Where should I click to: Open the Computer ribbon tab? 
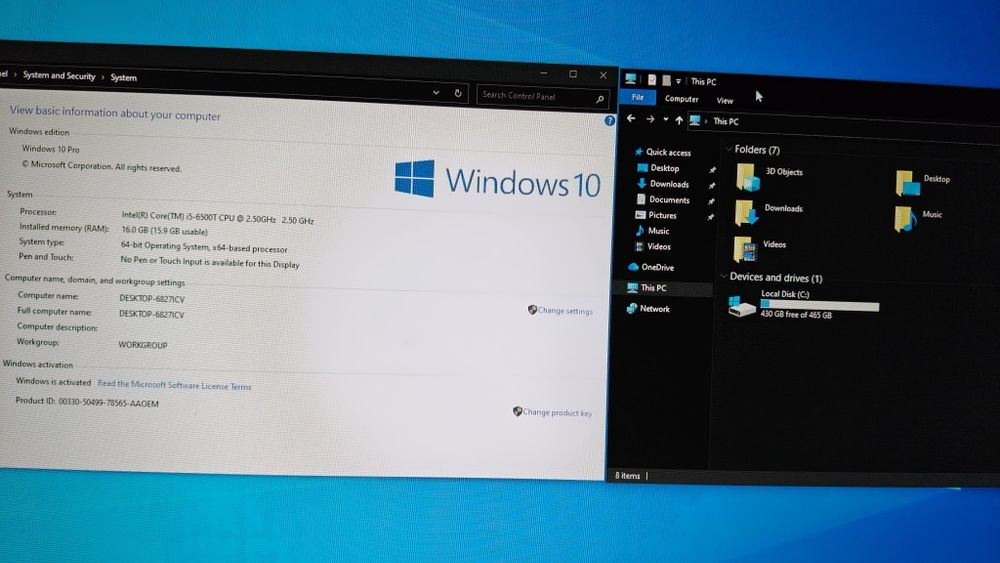681,99
